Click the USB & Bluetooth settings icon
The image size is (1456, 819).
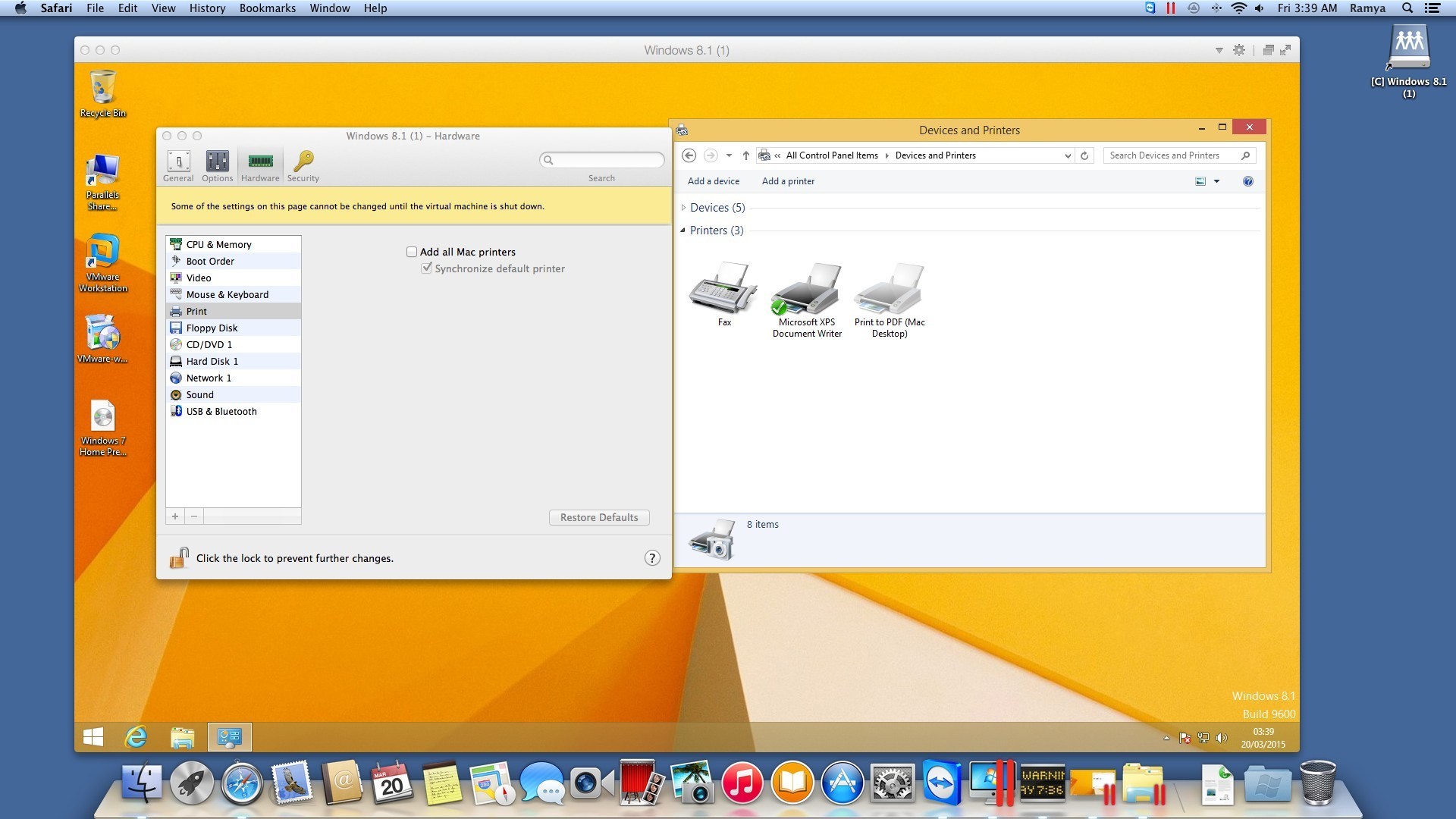(x=175, y=411)
